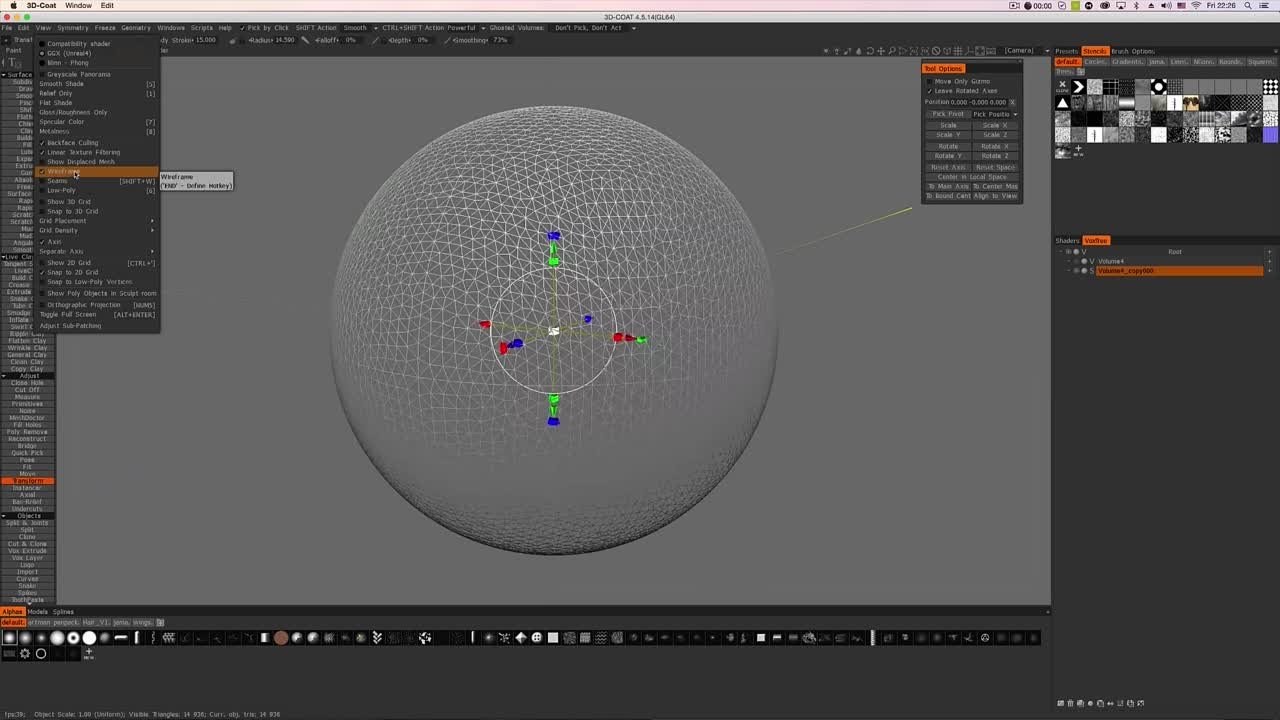Select Toggle Full Screen menu entry
This screenshot has width=1280, height=720.
coord(98,315)
